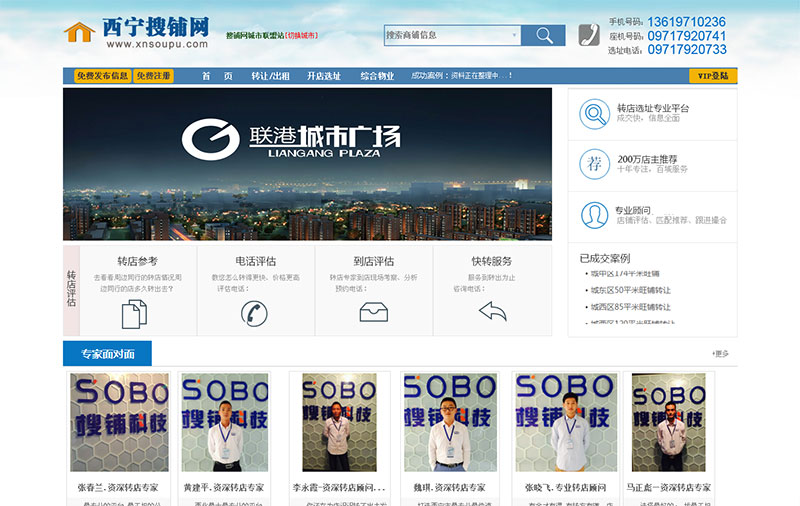Click the inbox tray icon under 到店评估
800x506 pixels.
(x=373, y=312)
